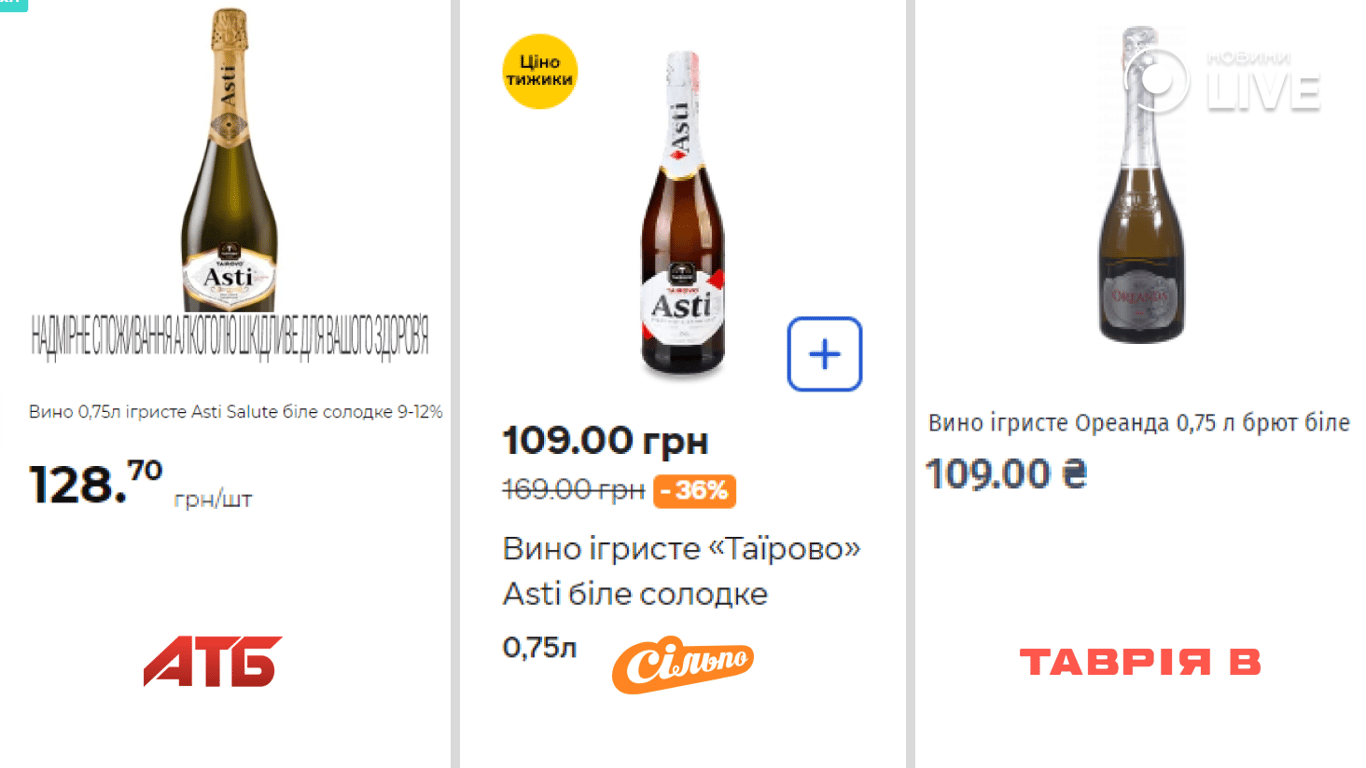This screenshot has height=768, width=1366.
Task: Click the orange -36% discount badge
Action: click(695, 491)
